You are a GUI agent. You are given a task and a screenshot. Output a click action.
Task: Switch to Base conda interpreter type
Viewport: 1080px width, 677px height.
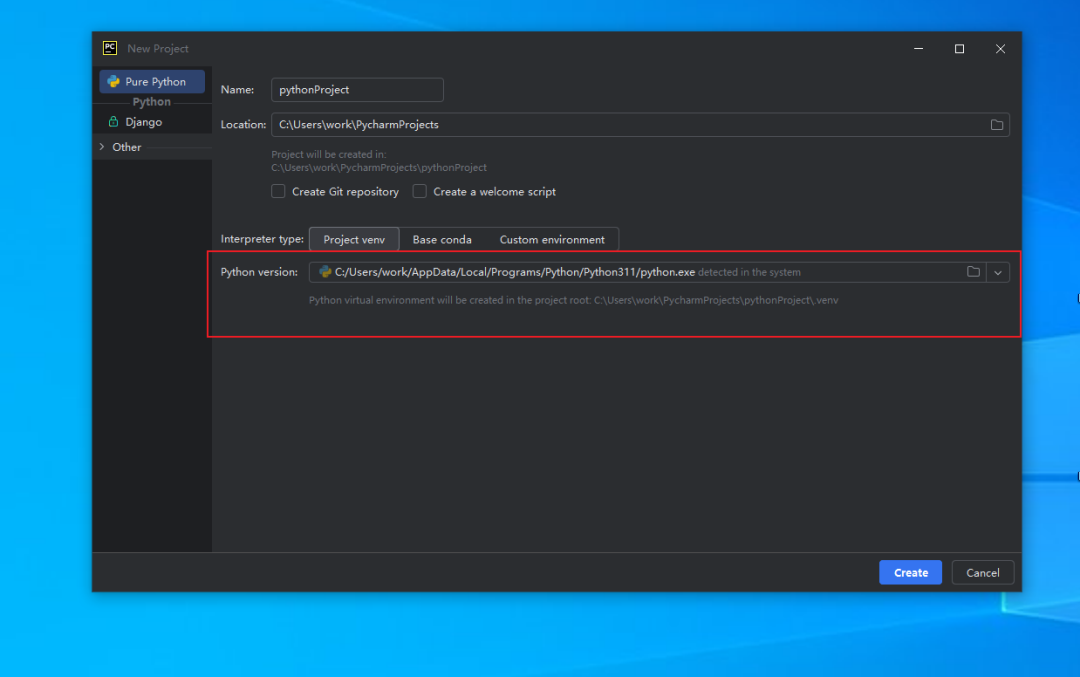pos(442,240)
